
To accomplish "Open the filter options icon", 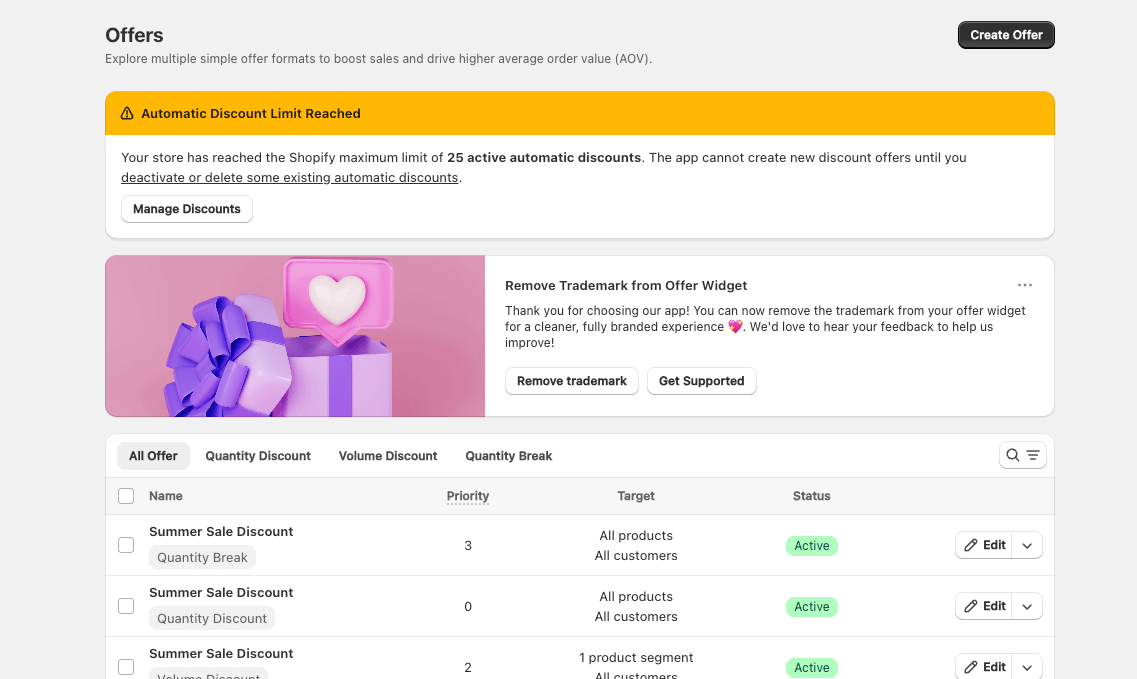I will (1031, 454).
